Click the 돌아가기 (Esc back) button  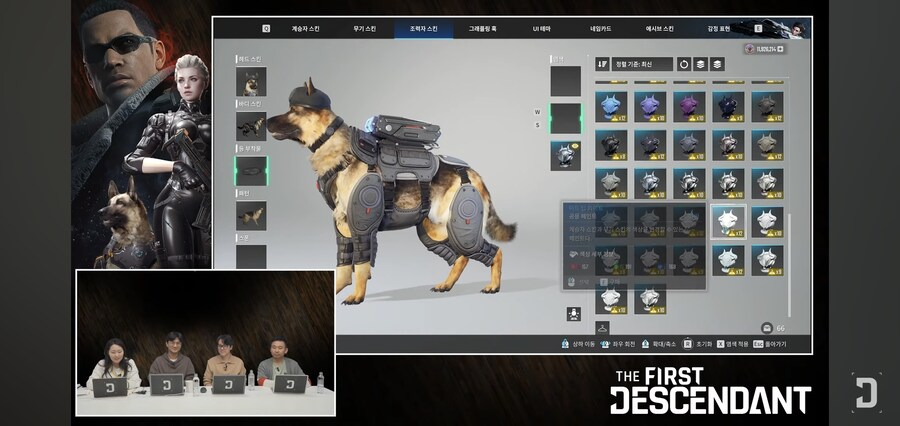tap(778, 344)
